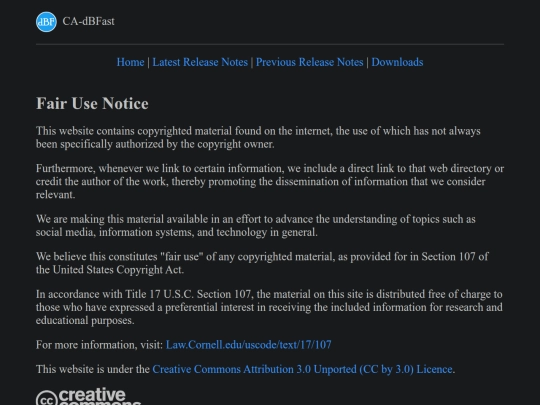The height and width of the screenshot is (405, 540).
Task: Click the 'For more information, visit:' text
Action: (100, 345)
